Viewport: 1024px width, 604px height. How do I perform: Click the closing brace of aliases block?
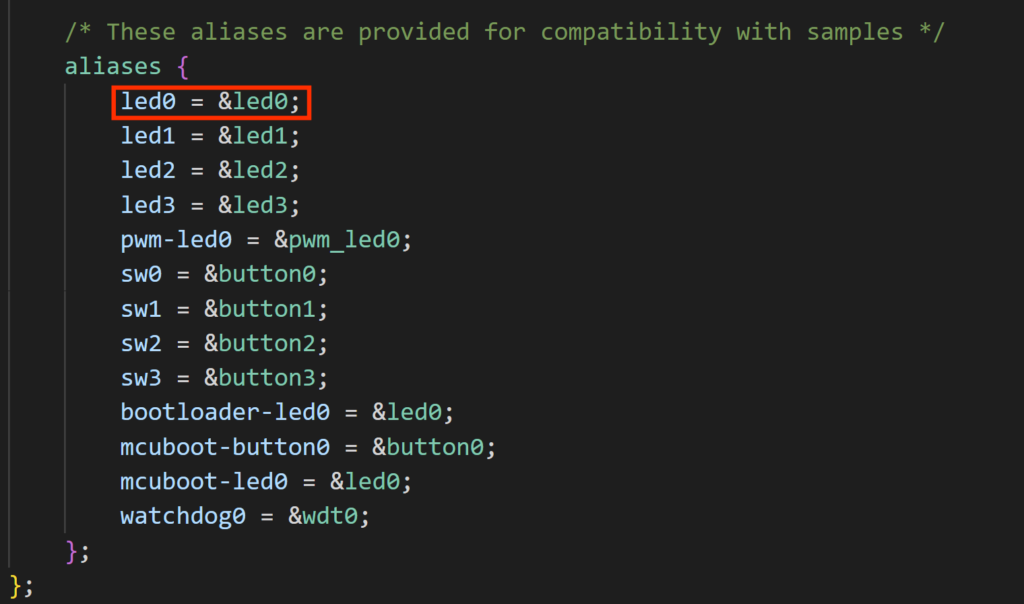point(72,551)
